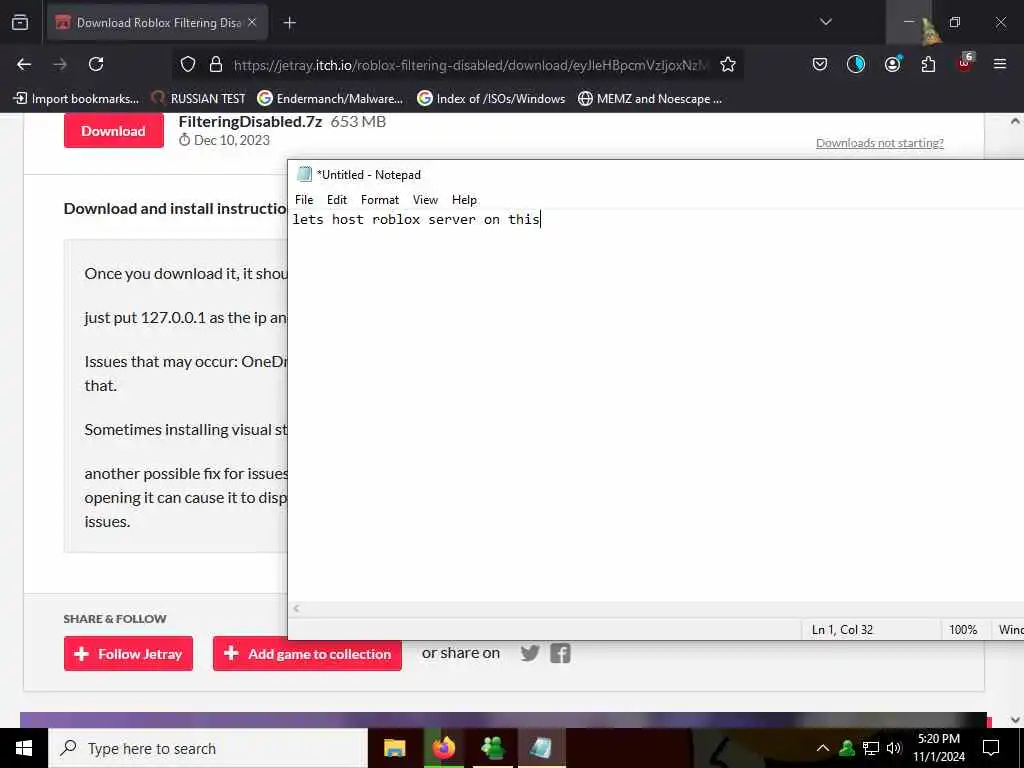Click 100% zoom status in Notepad
The height and width of the screenshot is (768, 1024).
point(963,630)
